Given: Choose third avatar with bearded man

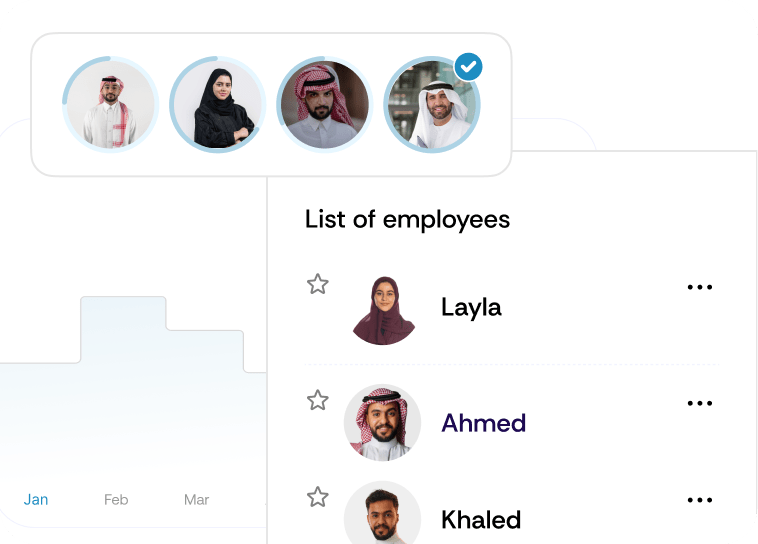Looking at the screenshot, I should [324, 104].
